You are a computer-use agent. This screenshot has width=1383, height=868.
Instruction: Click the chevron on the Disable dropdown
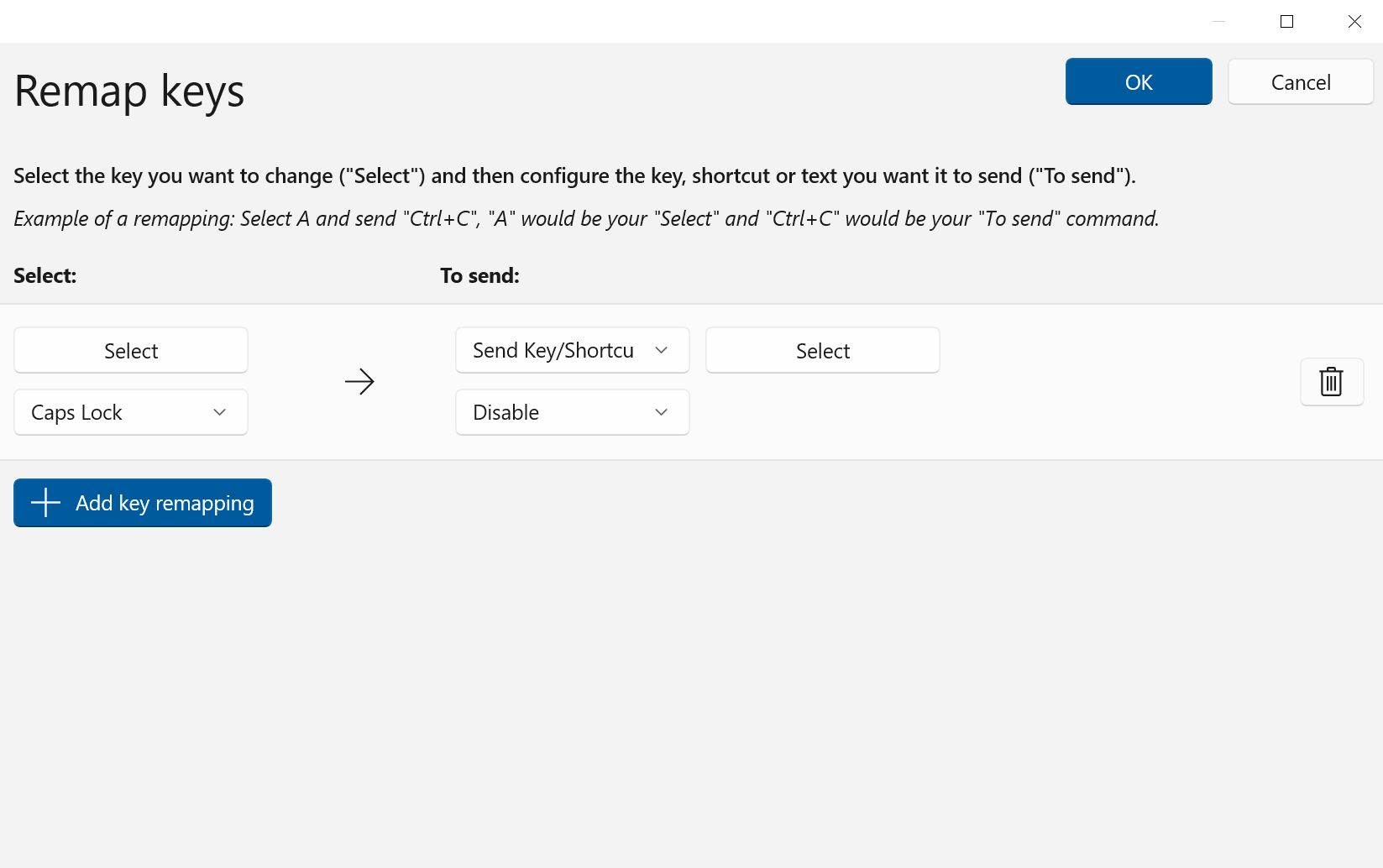661,412
